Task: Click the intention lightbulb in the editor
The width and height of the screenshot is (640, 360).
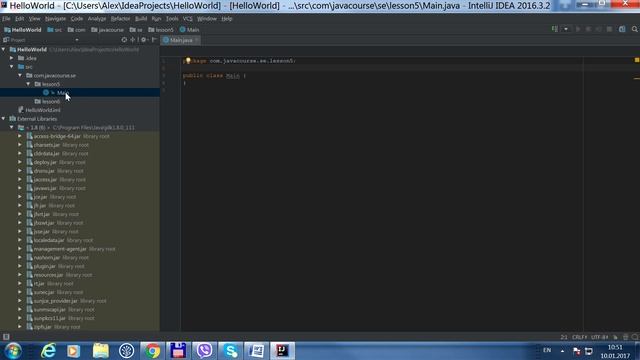Action: pyautogui.click(x=188, y=60)
